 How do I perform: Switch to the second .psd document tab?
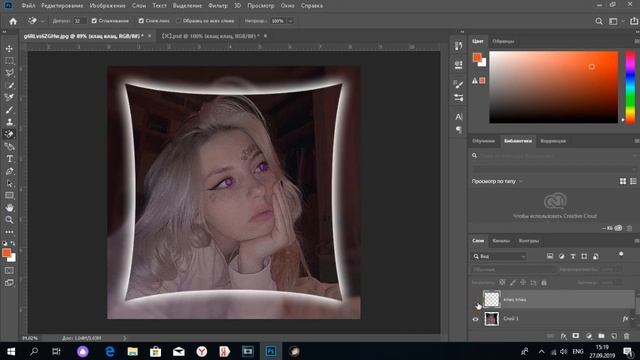pyautogui.click(x=211, y=36)
